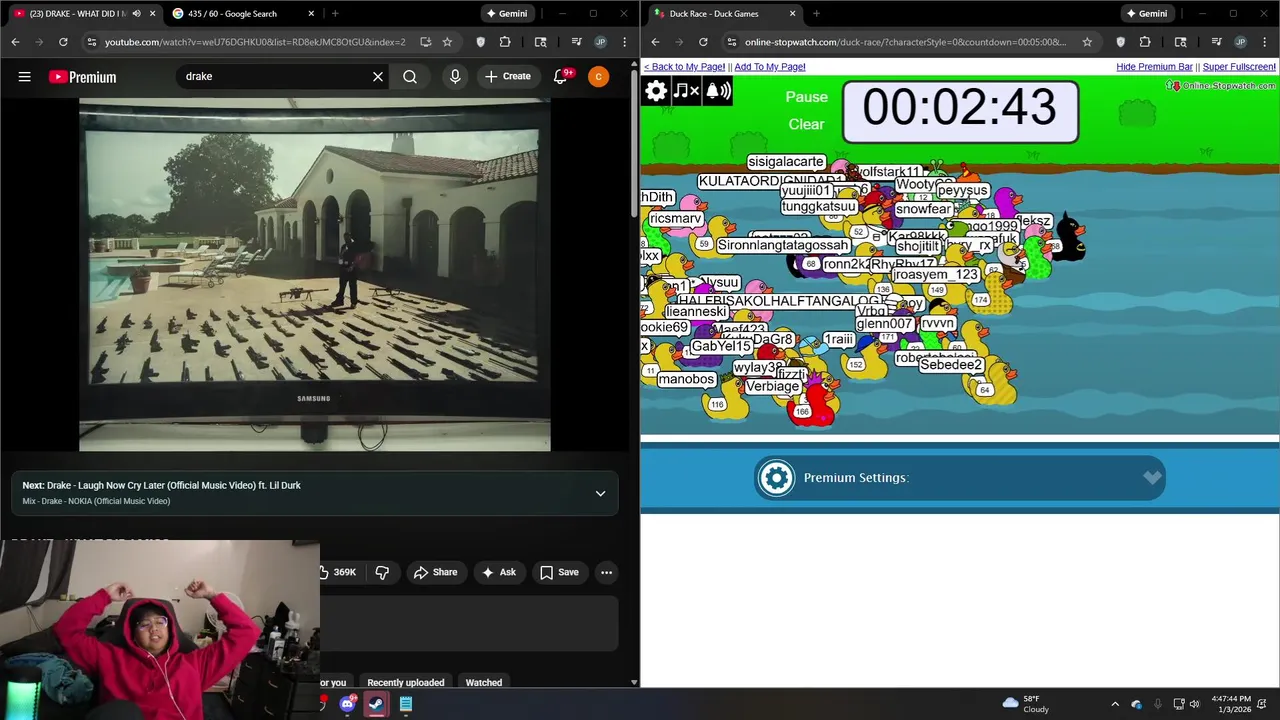Open volume control in system tray

[x=1194, y=704]
